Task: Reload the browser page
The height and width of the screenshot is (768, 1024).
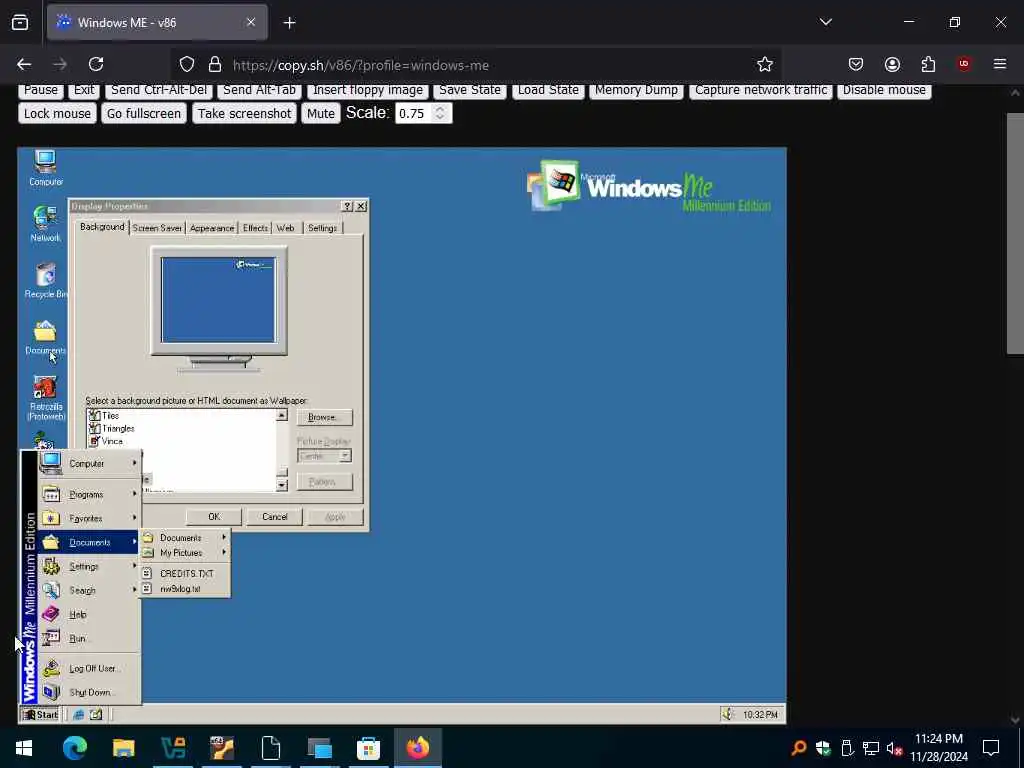Action: tap(96, 64)
